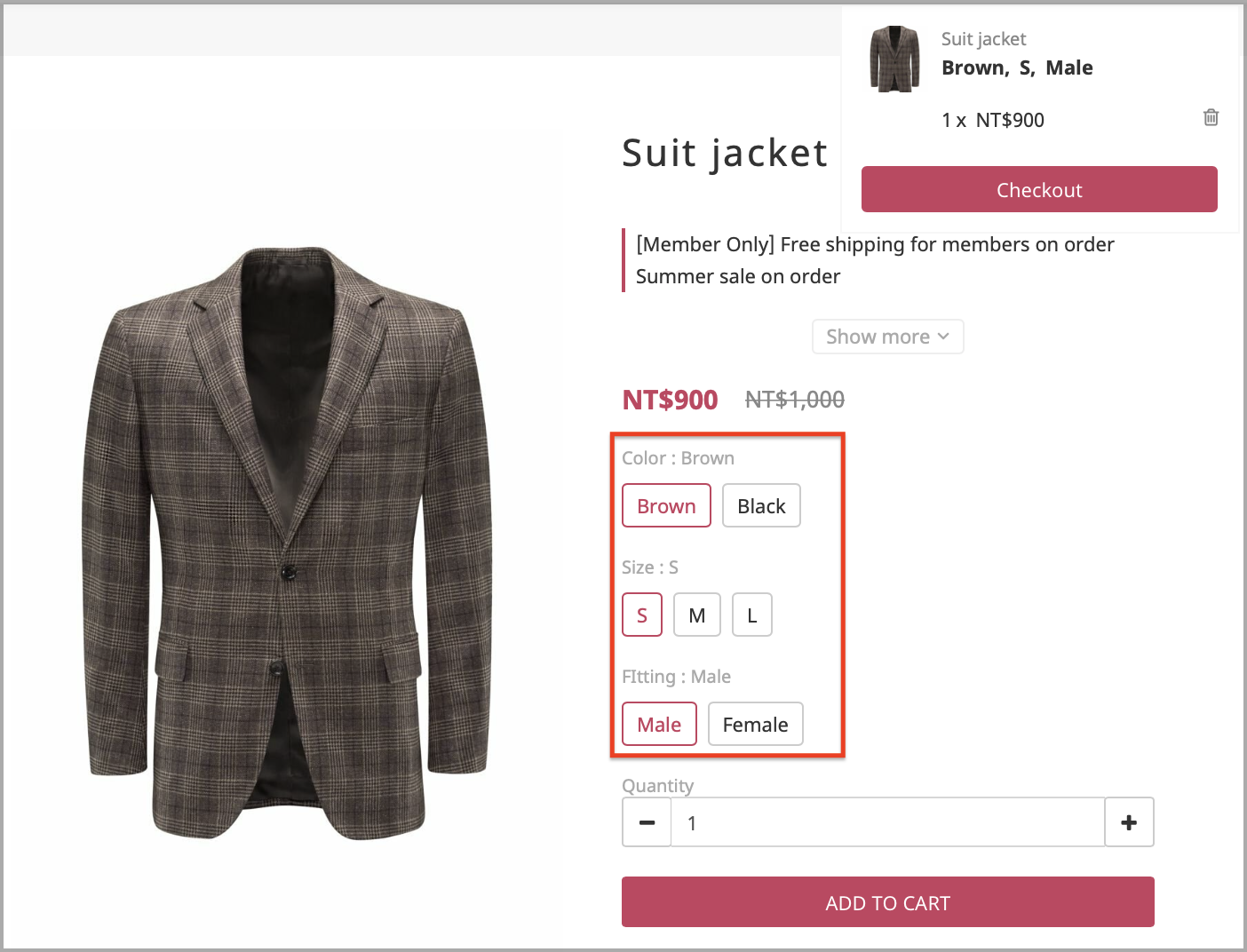Viewport: 1247px width, 952px height.
Task: Choose size M
Action: click(x=697, y=615)
